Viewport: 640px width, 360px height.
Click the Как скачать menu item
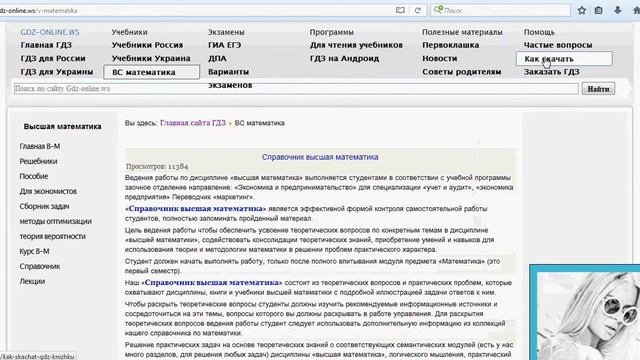tap(564, 59)
